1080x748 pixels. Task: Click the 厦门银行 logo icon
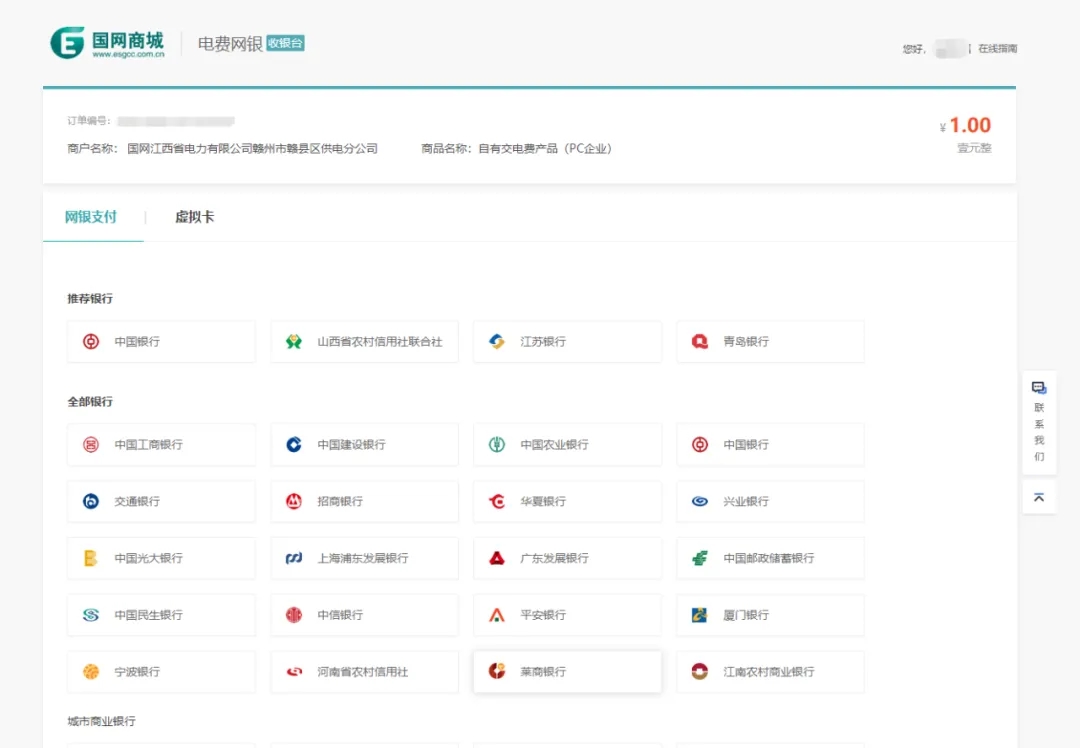700,615
